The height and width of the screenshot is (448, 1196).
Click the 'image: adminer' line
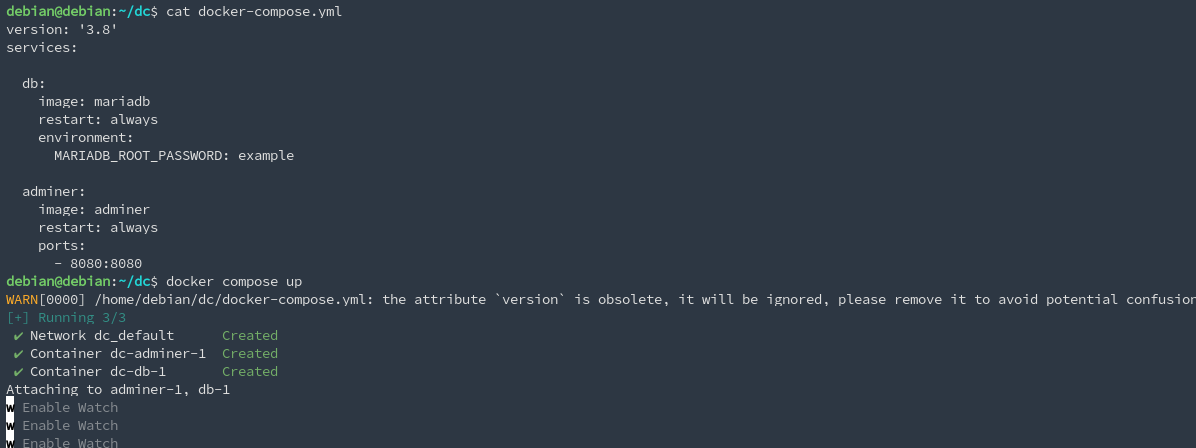(94, 210)
